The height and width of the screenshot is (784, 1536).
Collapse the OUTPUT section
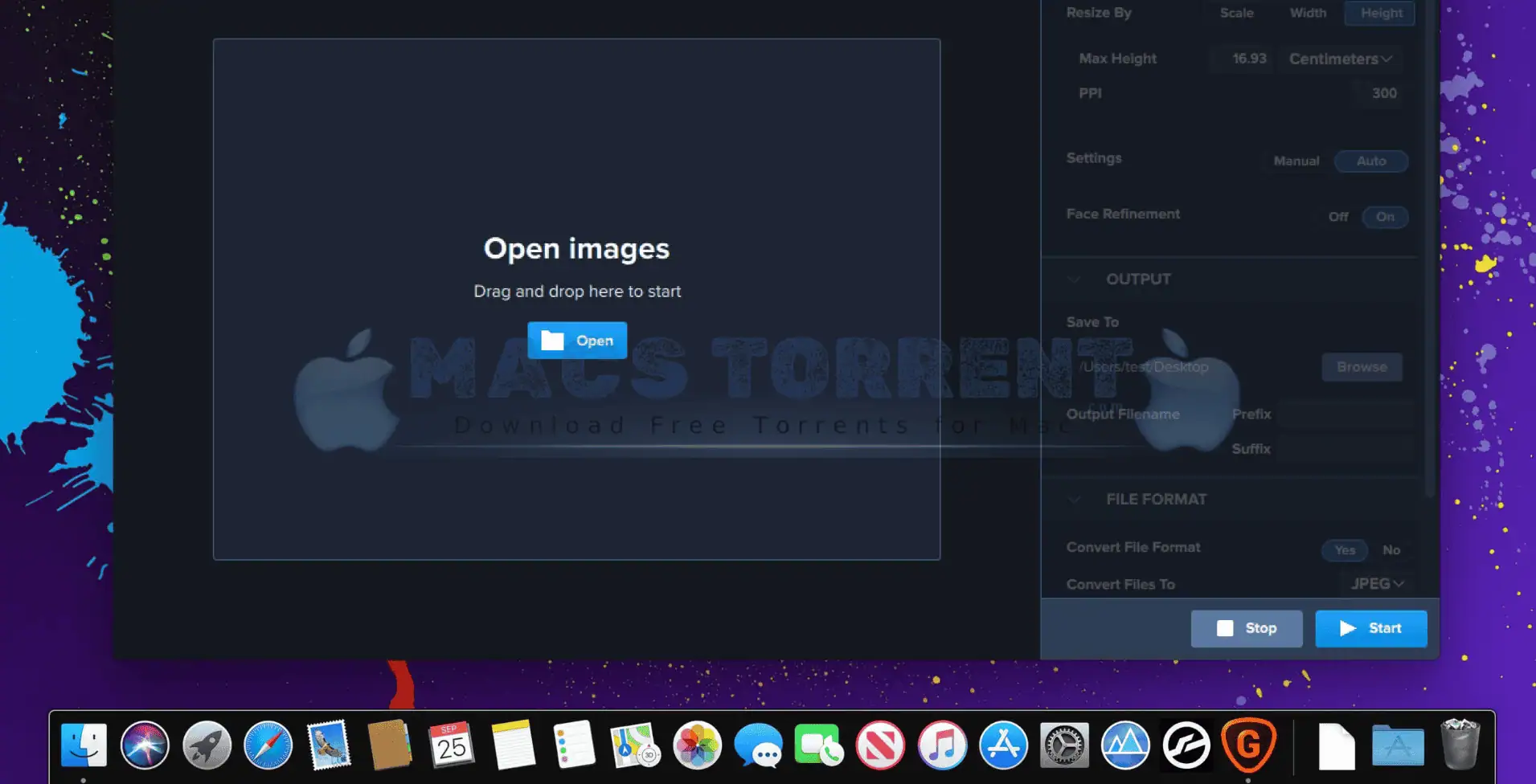click(1074, 280)
